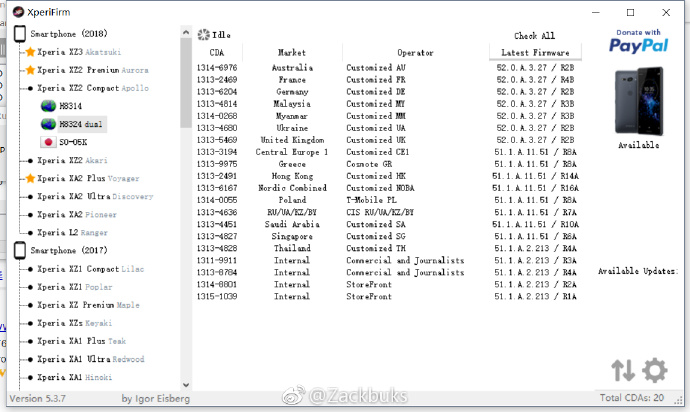The height and width of the screenshot is (412, 690).
Task: Click the Donate with PayPal logo
Action: coord(639,41)
